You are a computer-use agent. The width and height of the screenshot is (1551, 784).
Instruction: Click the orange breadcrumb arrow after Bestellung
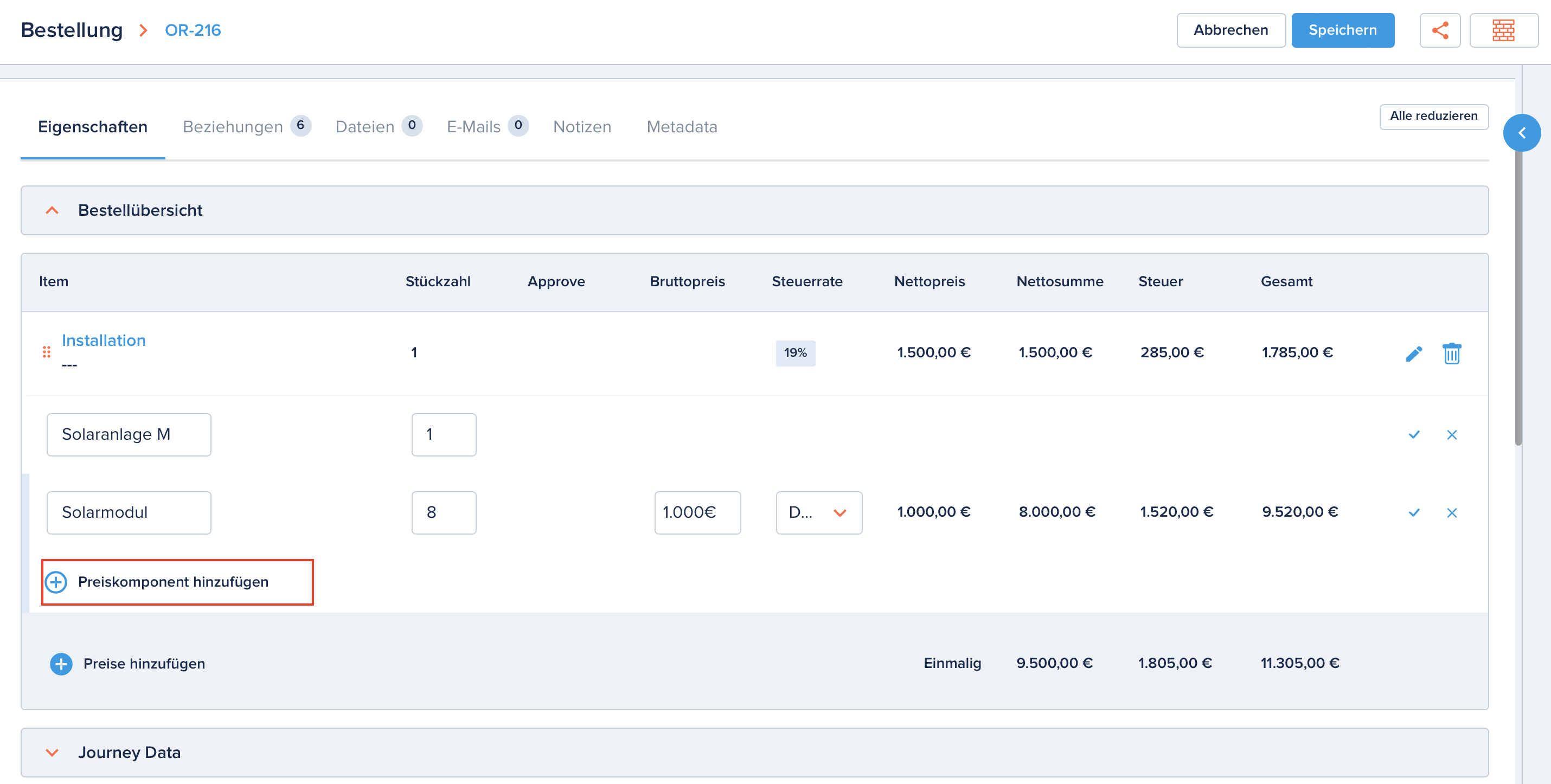143,30
